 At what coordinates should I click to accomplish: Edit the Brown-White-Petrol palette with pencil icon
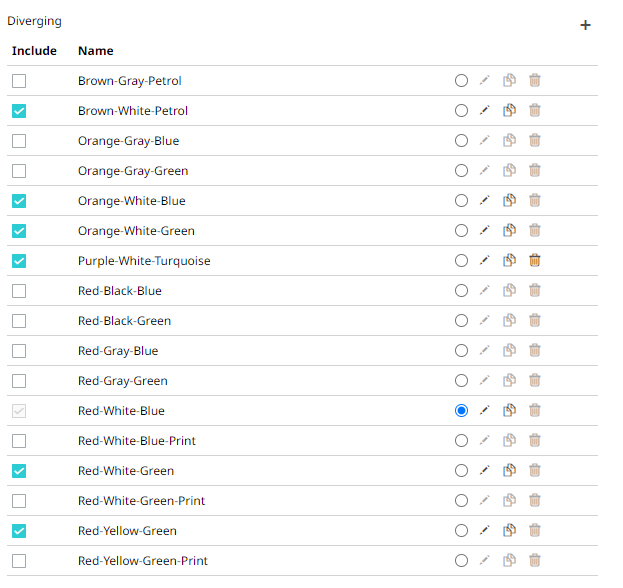484,110
